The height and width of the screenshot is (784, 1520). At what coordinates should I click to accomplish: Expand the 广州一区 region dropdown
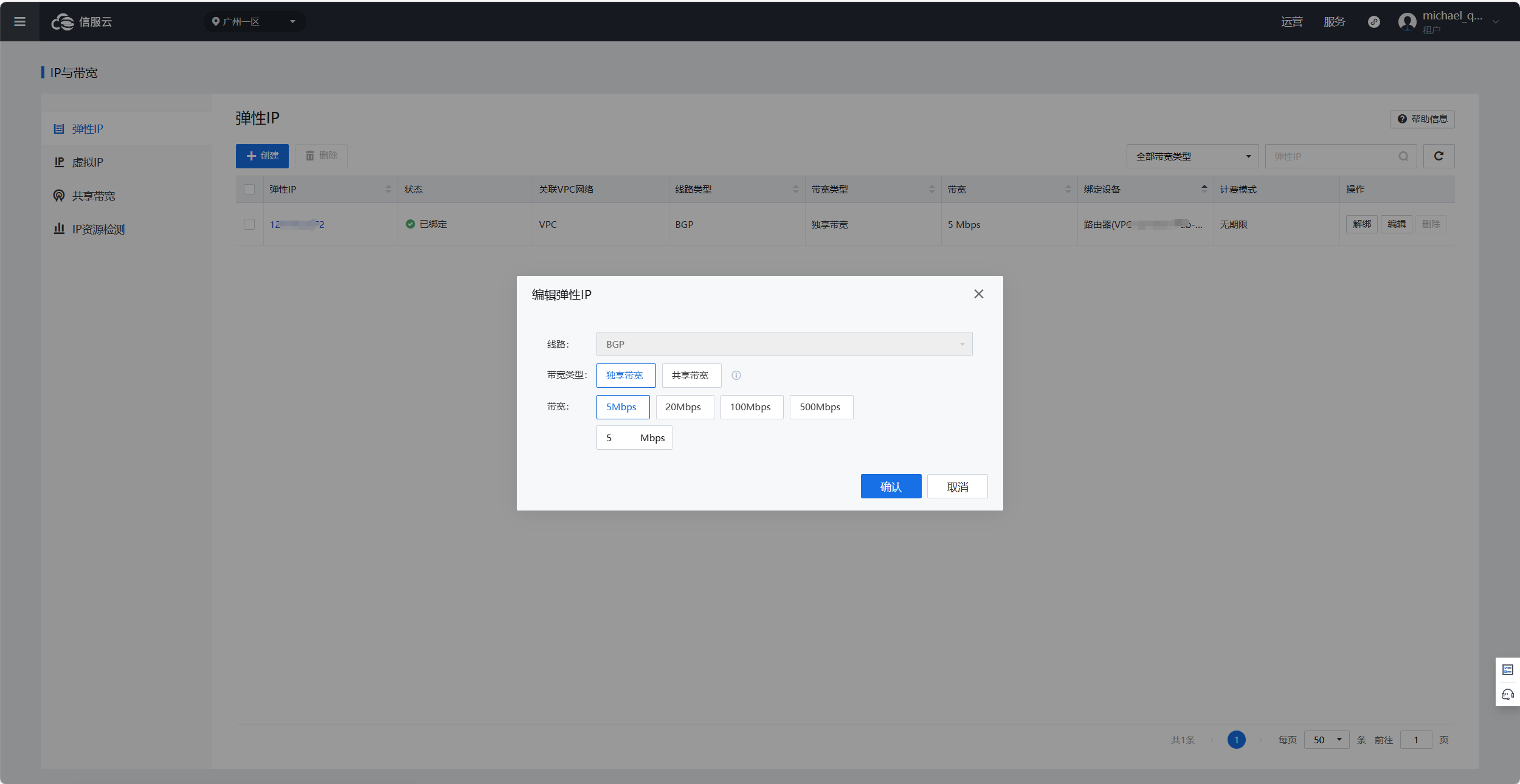coord(254,22)
